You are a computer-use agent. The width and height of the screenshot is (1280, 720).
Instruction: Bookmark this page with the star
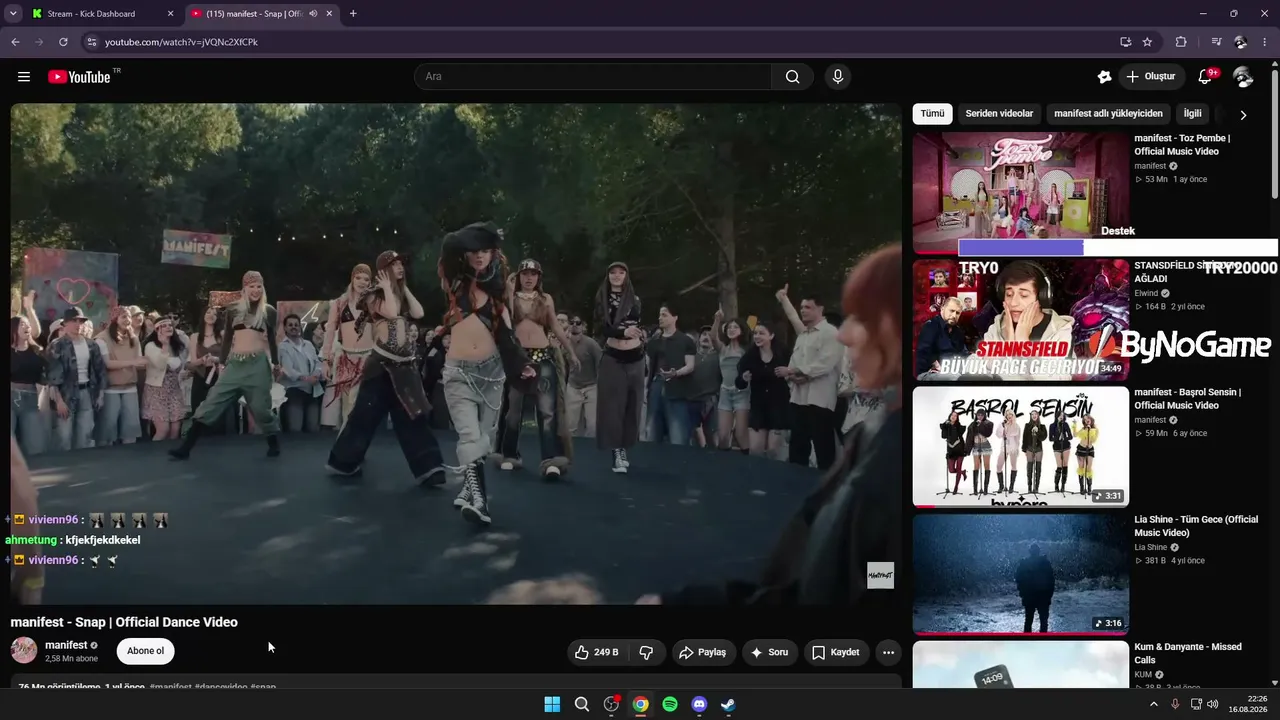point(1147,42)
